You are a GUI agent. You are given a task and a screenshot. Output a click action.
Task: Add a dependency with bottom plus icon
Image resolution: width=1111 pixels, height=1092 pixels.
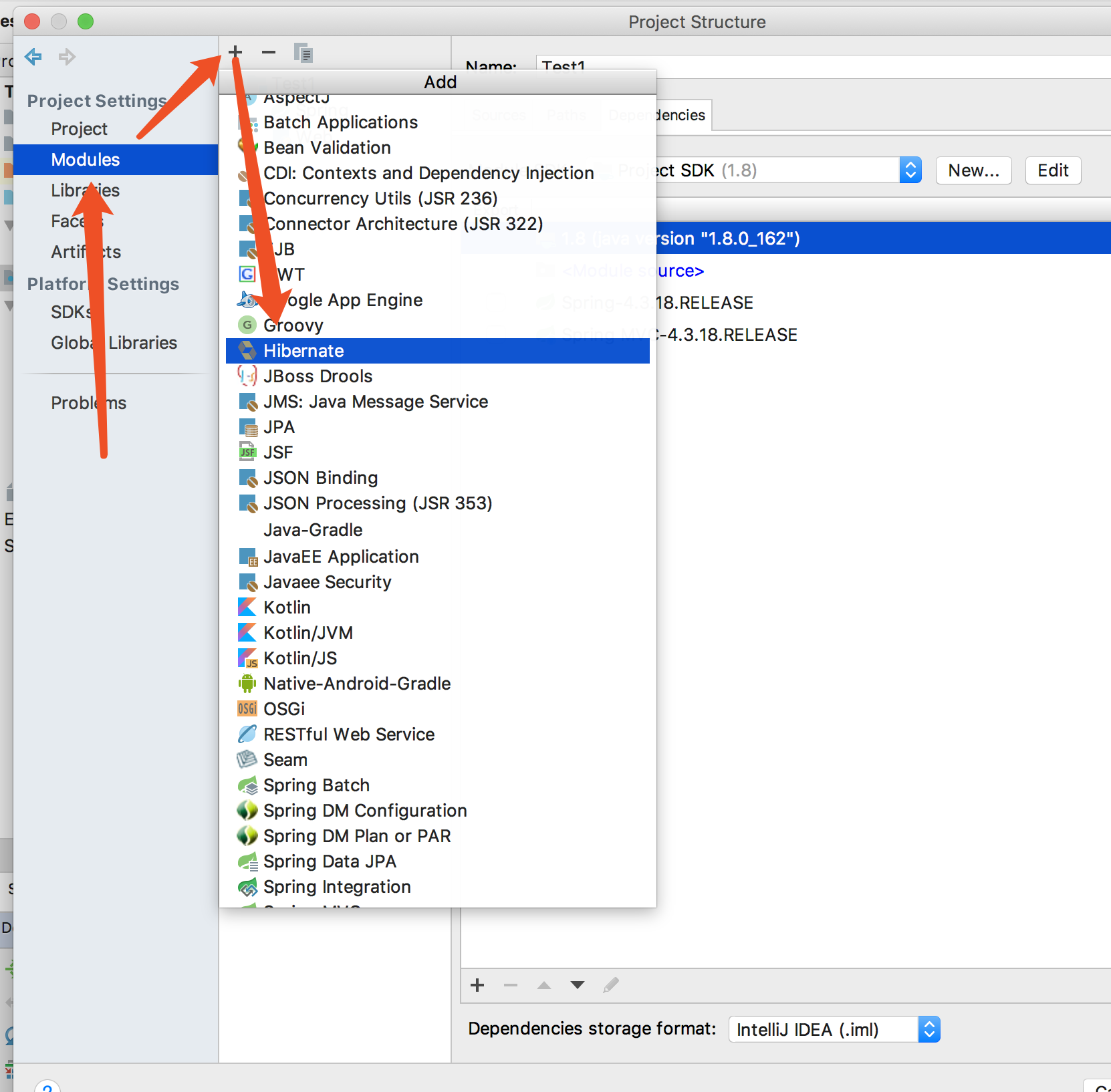pyautogui.click(x=477, y=985)
